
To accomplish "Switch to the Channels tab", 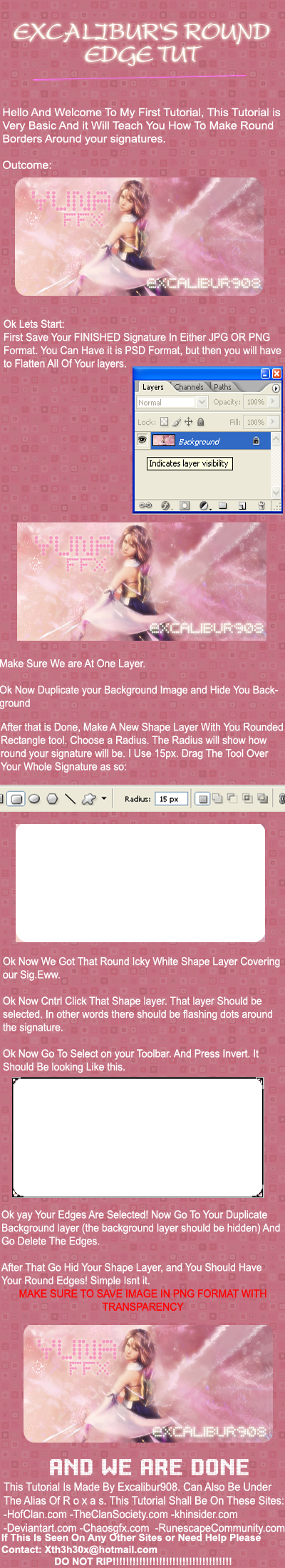I will (189, 387).
